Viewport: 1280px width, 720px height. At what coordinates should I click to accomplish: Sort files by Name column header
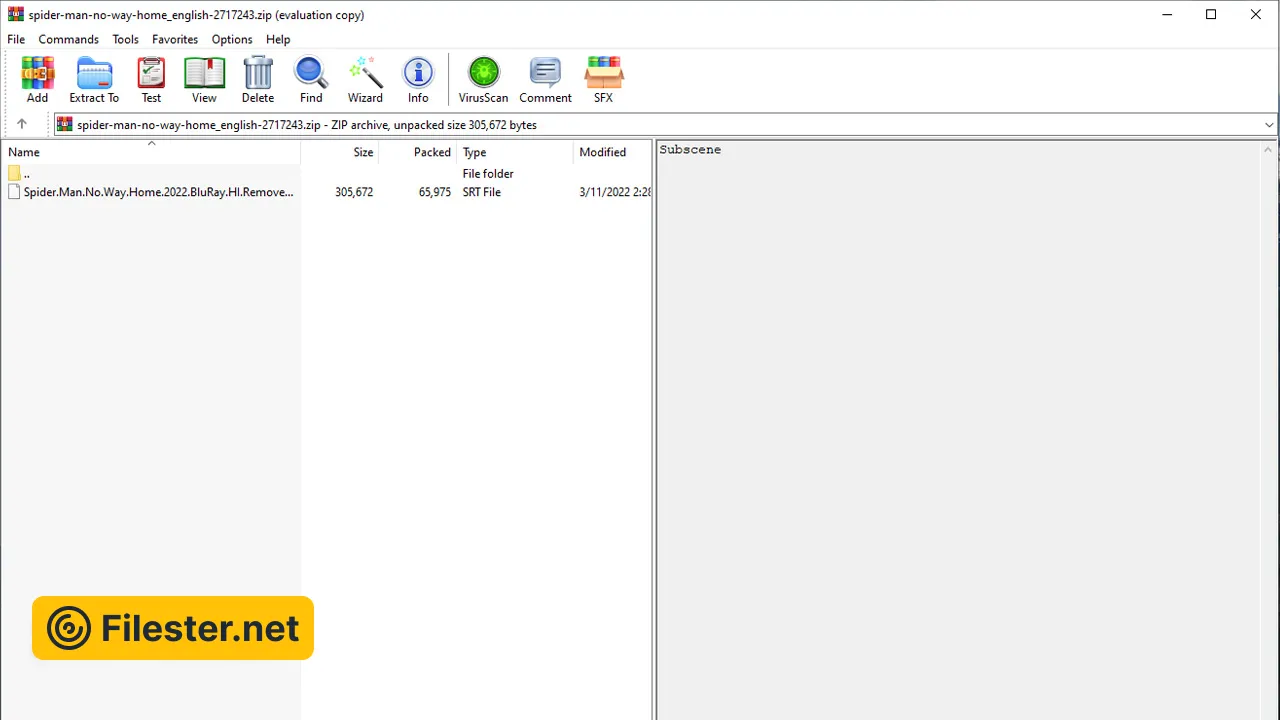(x=24, y=152)
